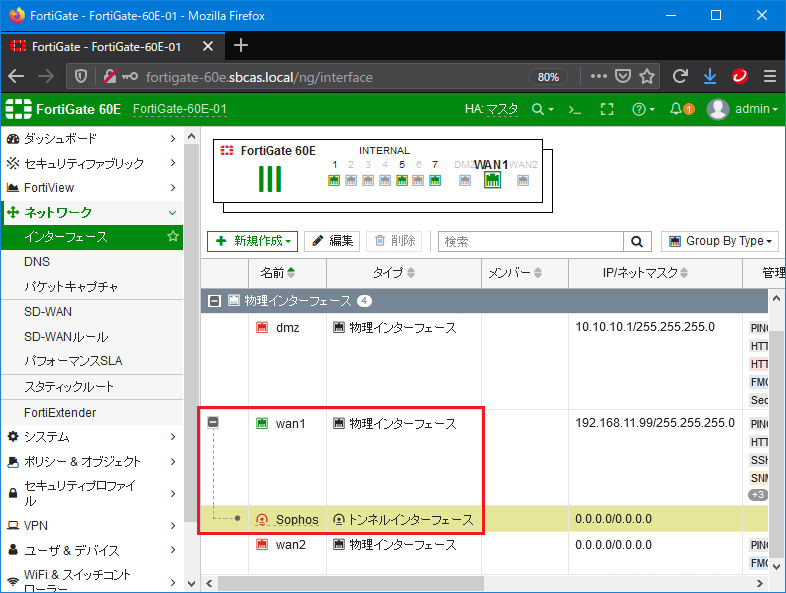The image size is (786, 593).
Task: Click the 編集 button
Action: 332,241
